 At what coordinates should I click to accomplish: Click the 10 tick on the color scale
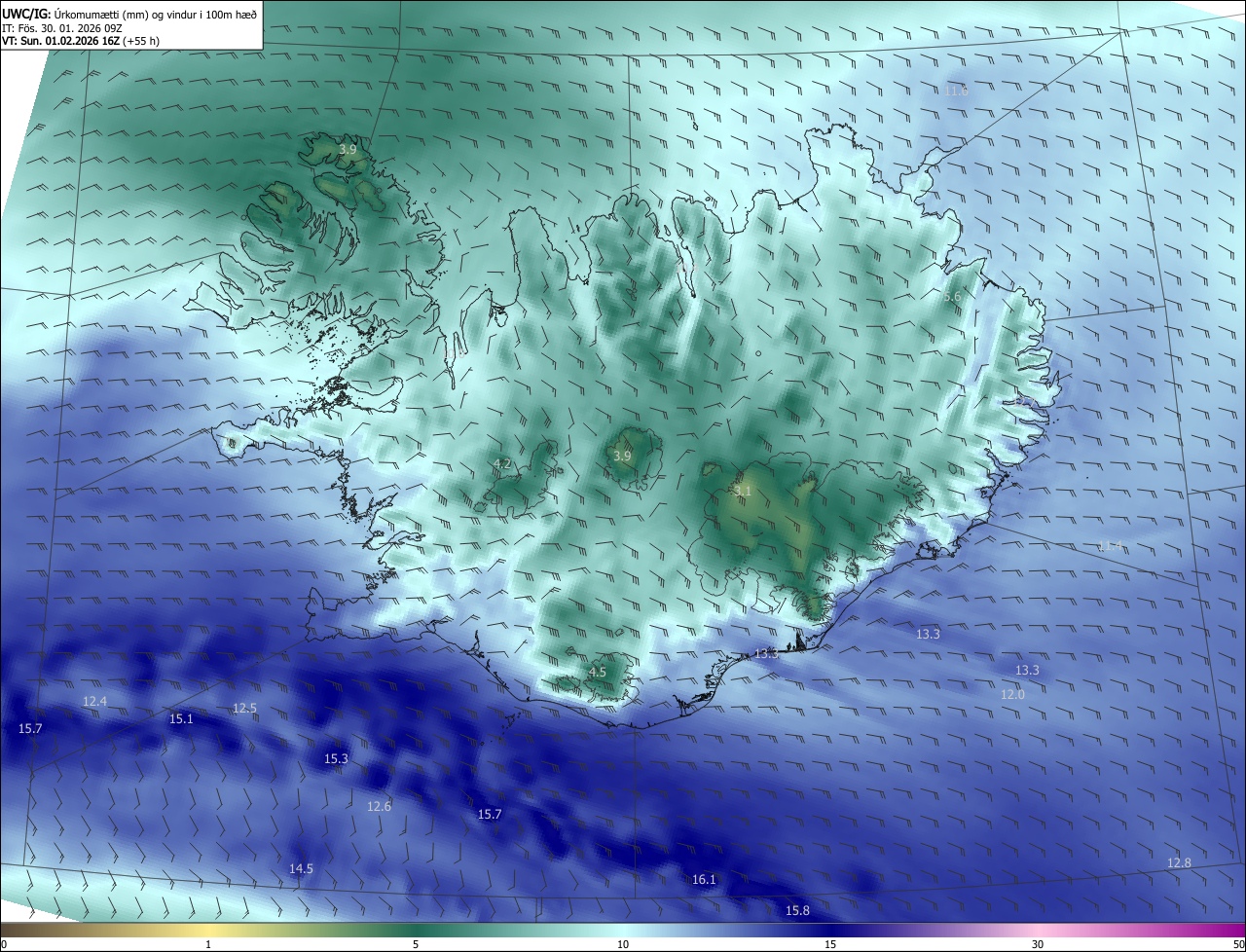(623, 945)
